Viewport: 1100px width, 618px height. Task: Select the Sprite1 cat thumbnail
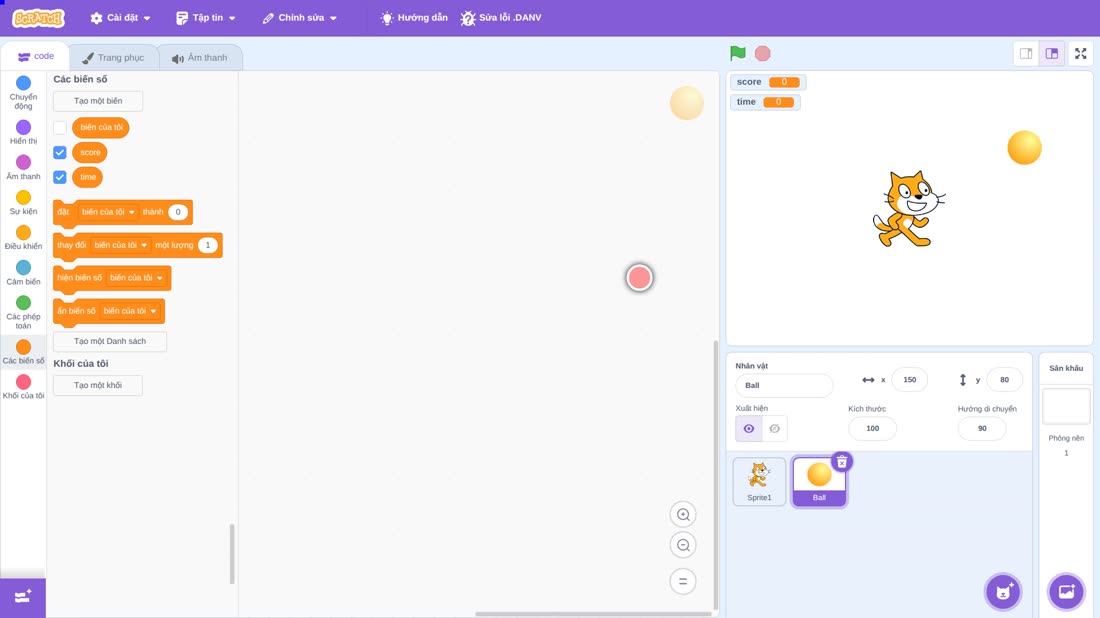(759, 481)
